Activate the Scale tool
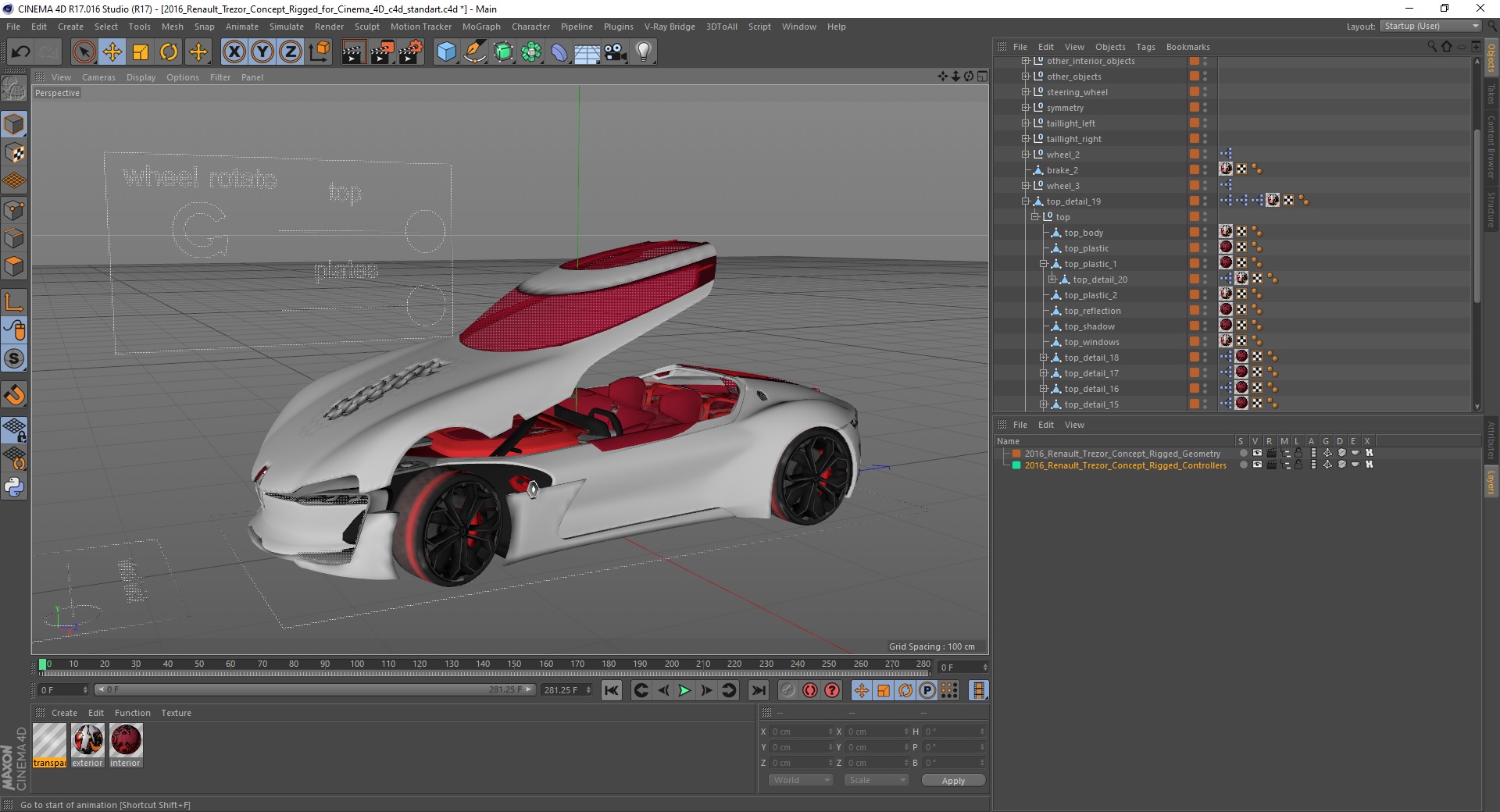Screen dimensions: 1500x812 pyautogui.click(x=141, y=52)
